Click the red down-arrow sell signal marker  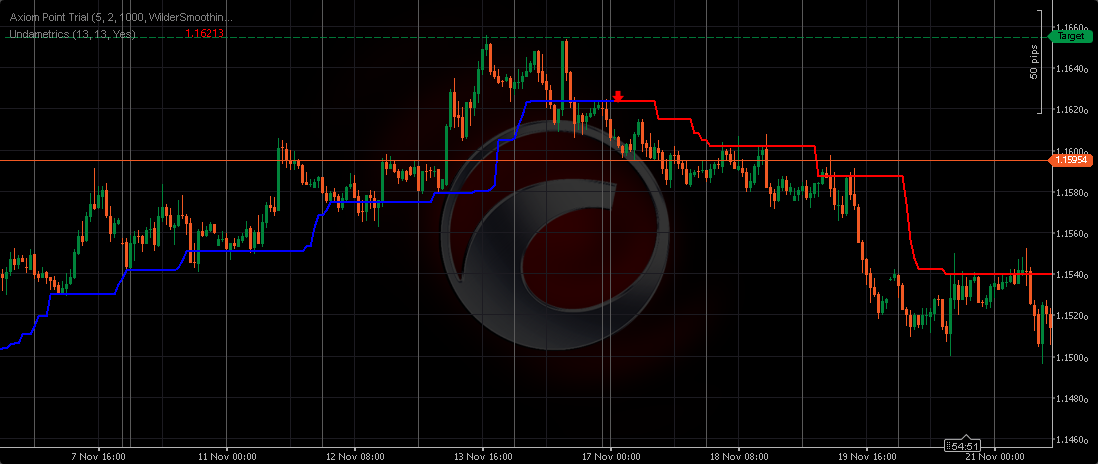click(x=618, y=96)
